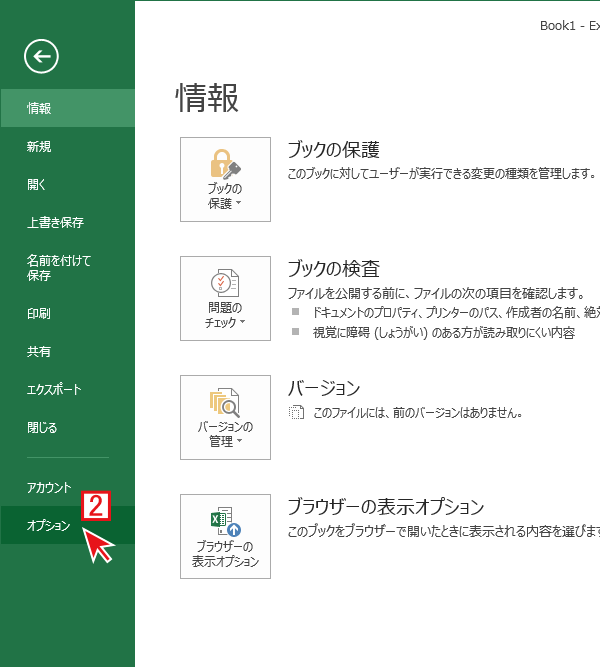
Task: Go back using the circled arrow icon
Action: [41, 57]
